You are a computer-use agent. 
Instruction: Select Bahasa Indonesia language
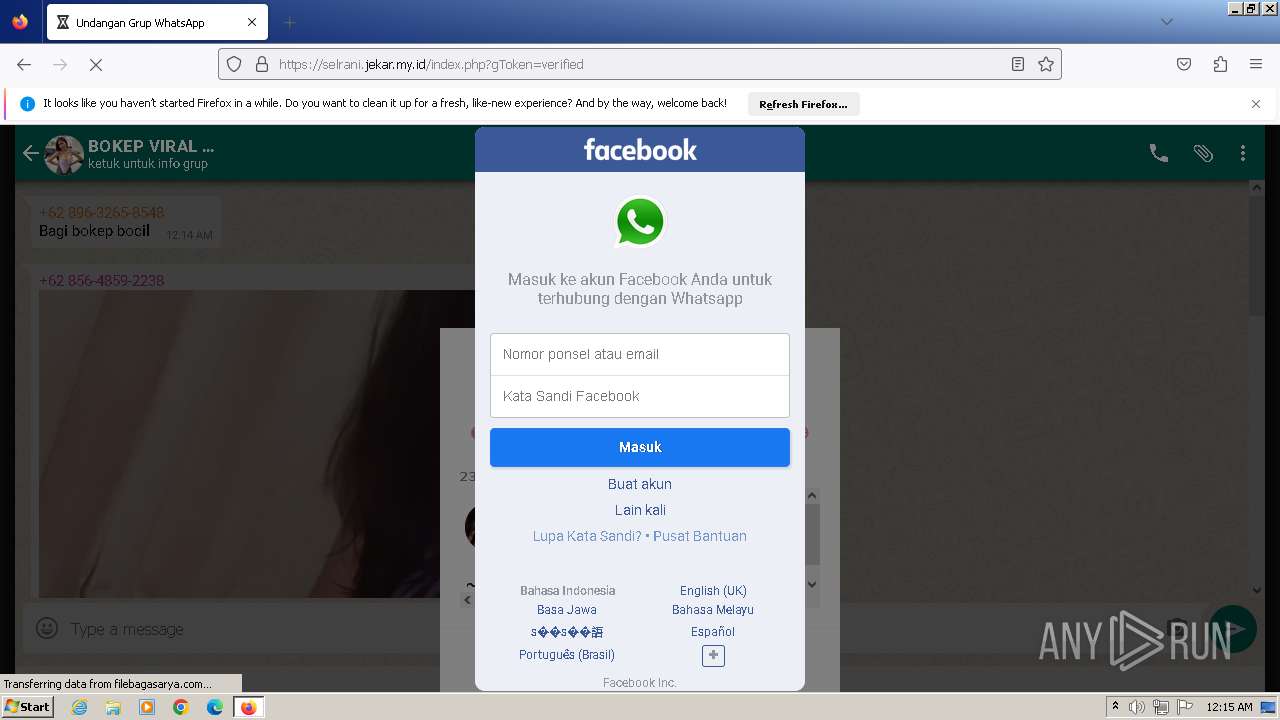[567, 590]
